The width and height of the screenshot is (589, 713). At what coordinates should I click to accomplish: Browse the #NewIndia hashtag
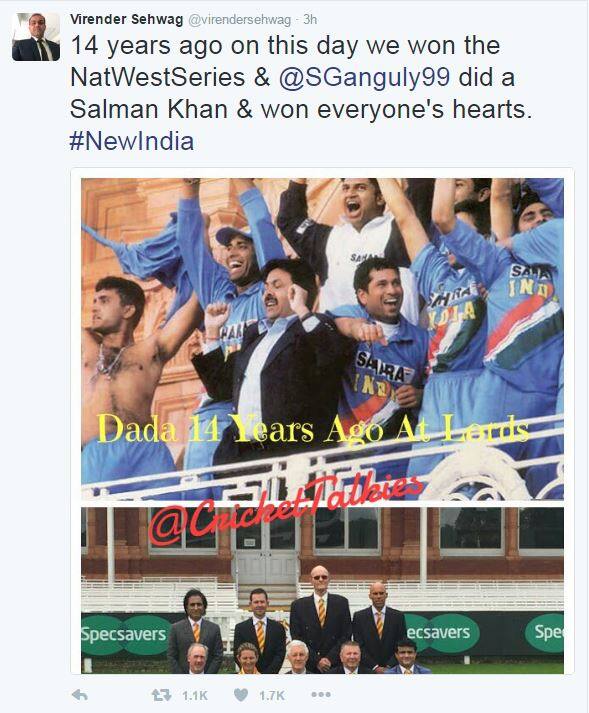pyautogui.click(x=132, y=141)
